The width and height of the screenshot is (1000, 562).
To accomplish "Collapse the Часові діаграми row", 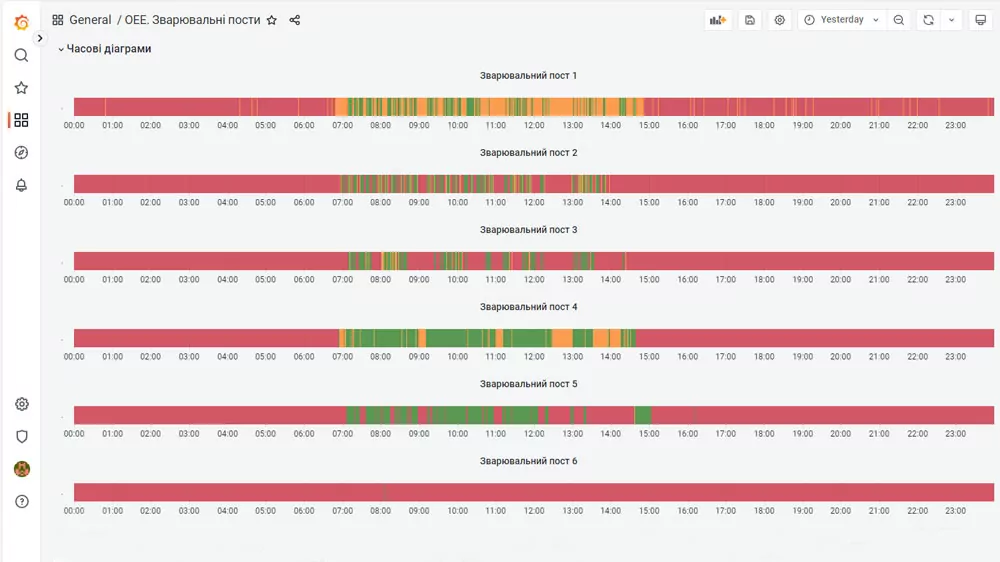I will pyautogui.click(x=105, y=48).
